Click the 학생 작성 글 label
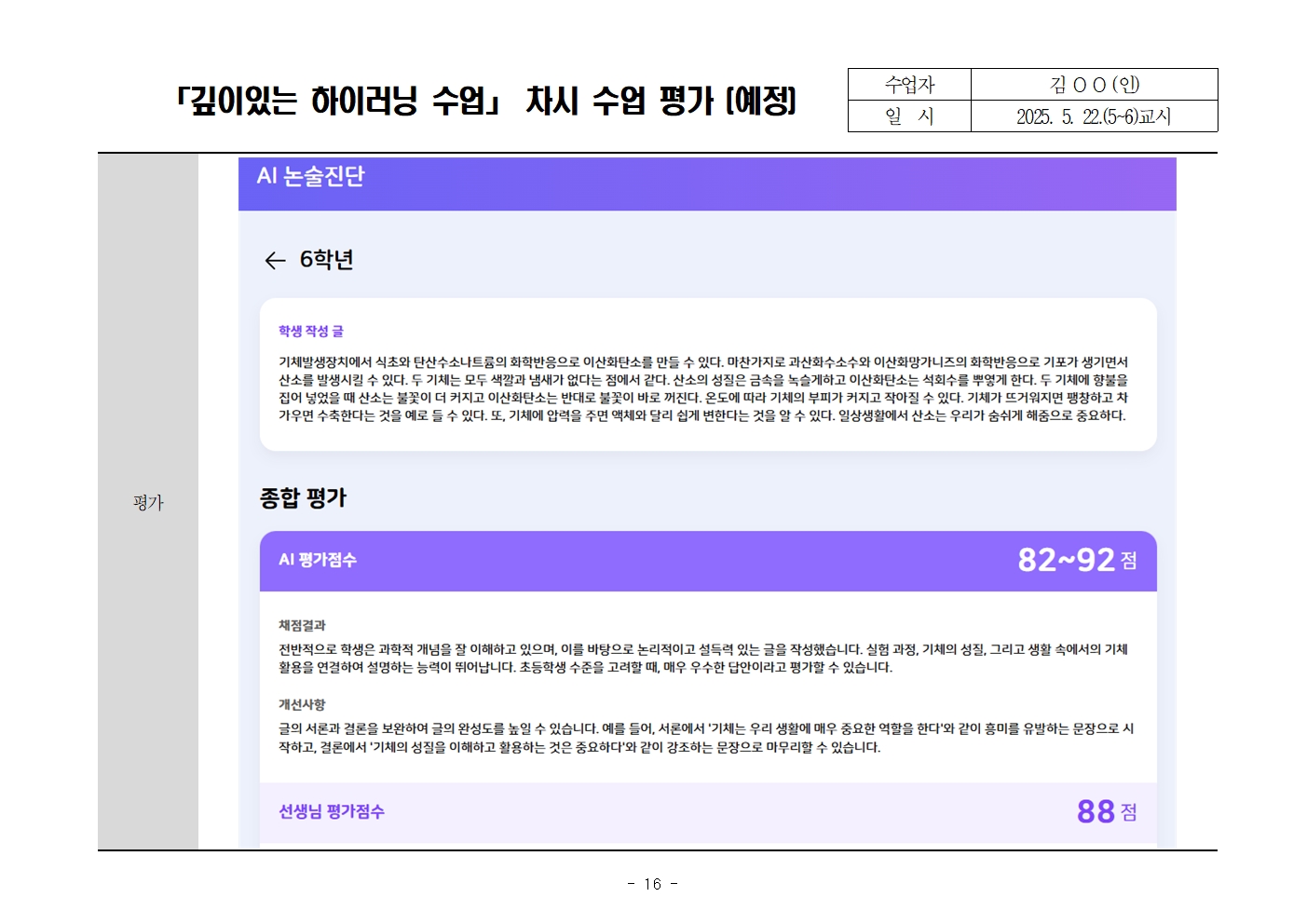 (x=311, y=332)
